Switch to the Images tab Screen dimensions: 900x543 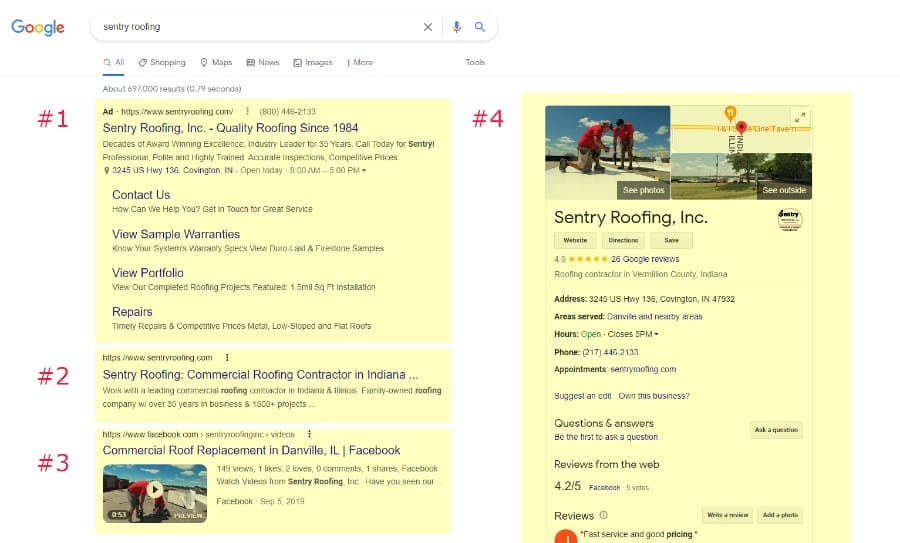coord(313,62)
